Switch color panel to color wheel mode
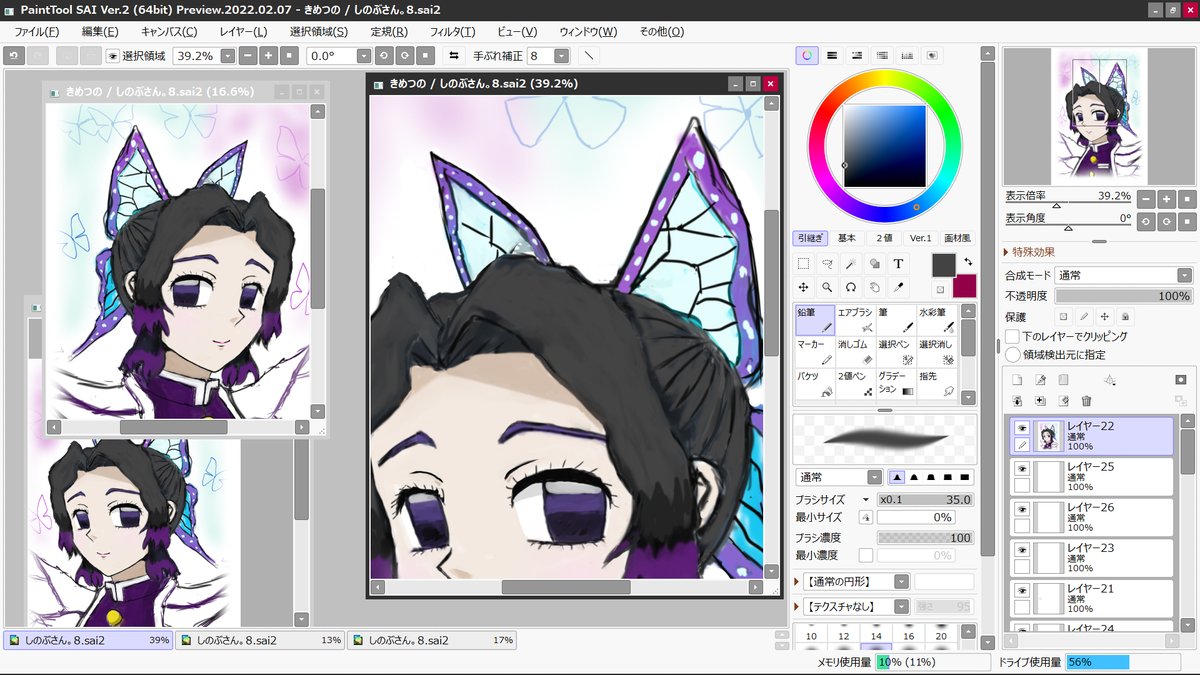Screen dimensions: 1200x675 click(808, 56)
